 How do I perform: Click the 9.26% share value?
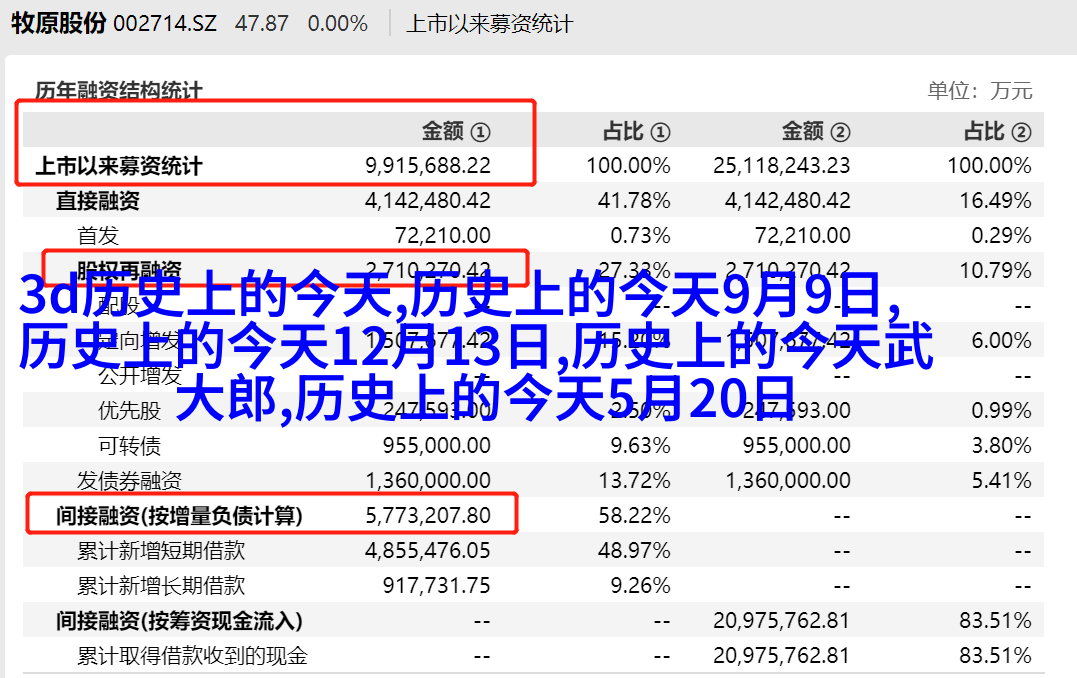[x=640, y=586]
